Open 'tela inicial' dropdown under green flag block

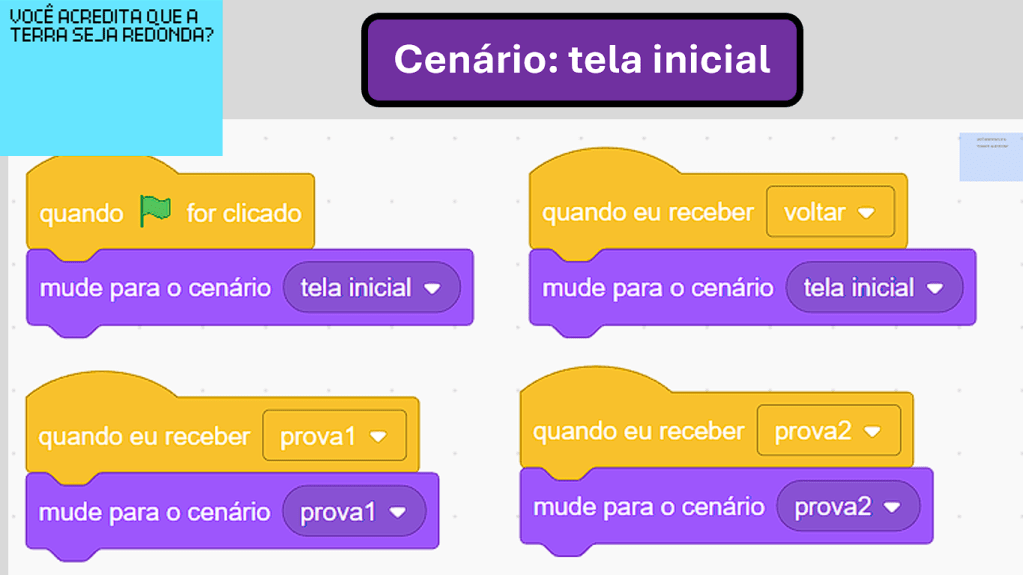pos(431,288)
